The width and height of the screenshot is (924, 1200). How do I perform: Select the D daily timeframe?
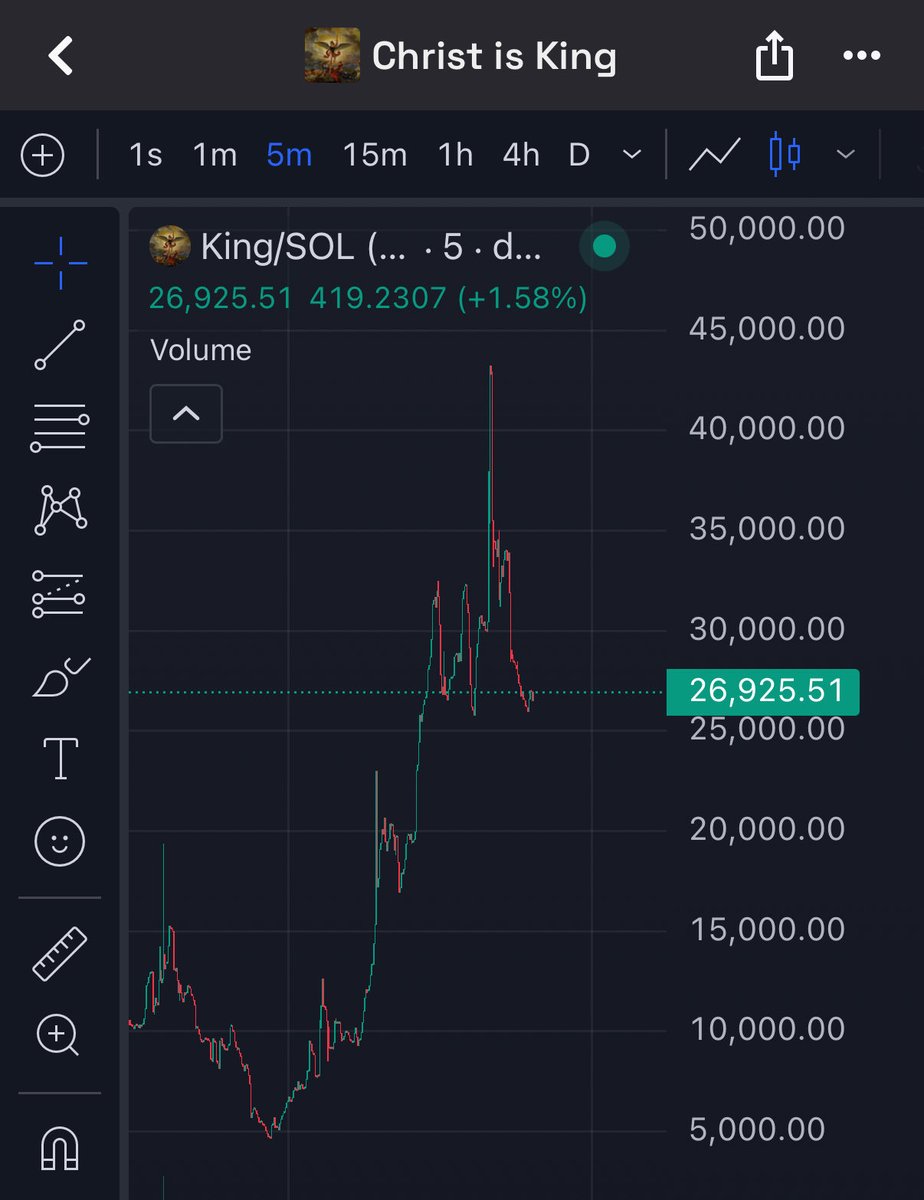(579, 155)
